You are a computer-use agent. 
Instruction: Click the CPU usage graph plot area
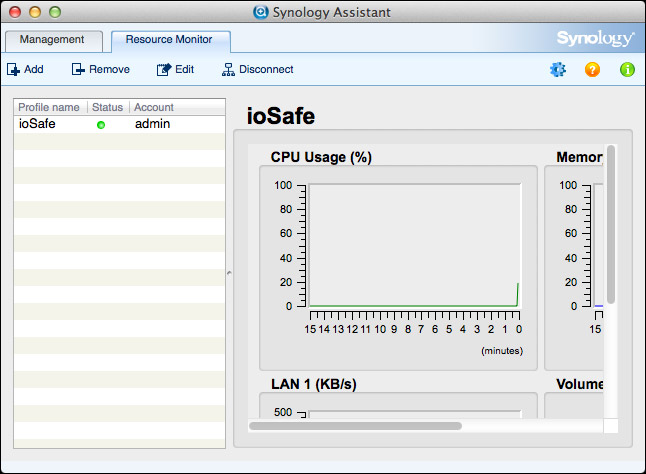[415, 245]
